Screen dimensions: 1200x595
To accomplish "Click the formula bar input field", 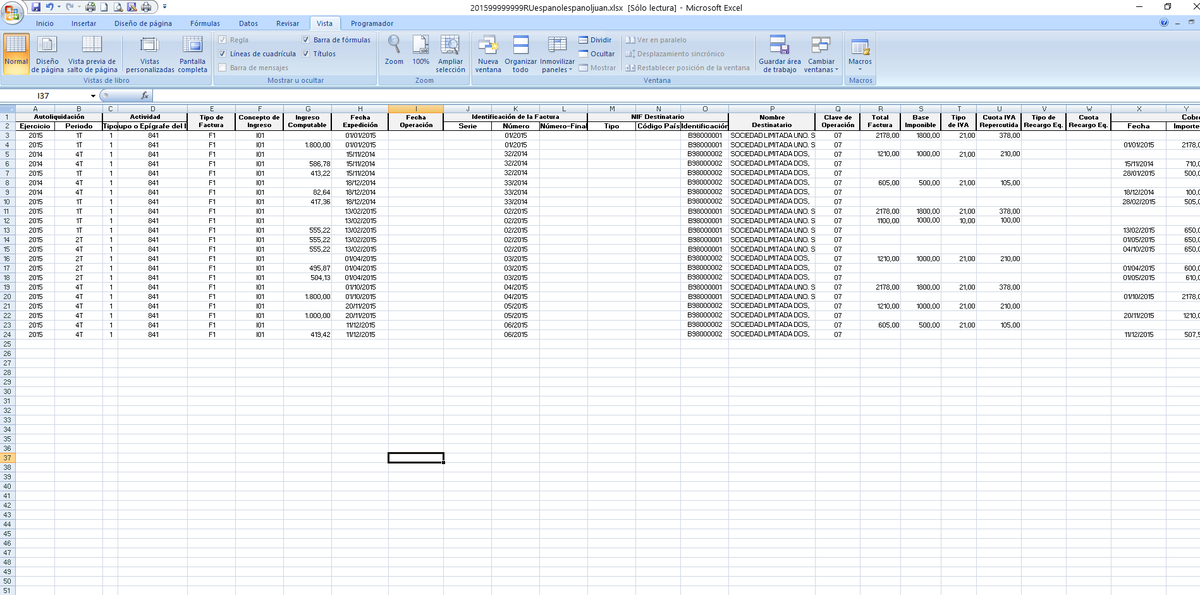I will click(x=675, y=96).
